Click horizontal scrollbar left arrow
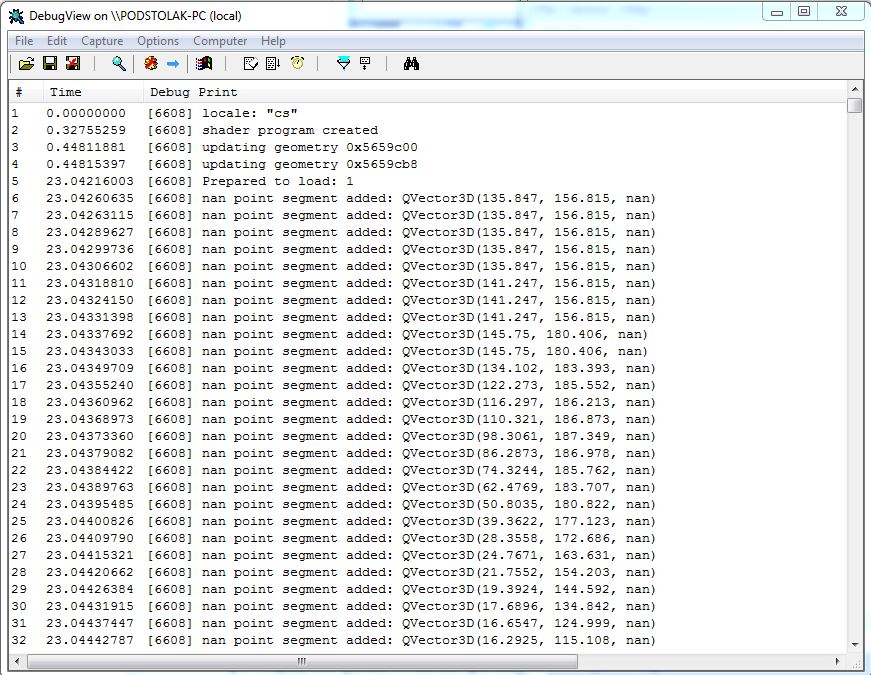 17,661
